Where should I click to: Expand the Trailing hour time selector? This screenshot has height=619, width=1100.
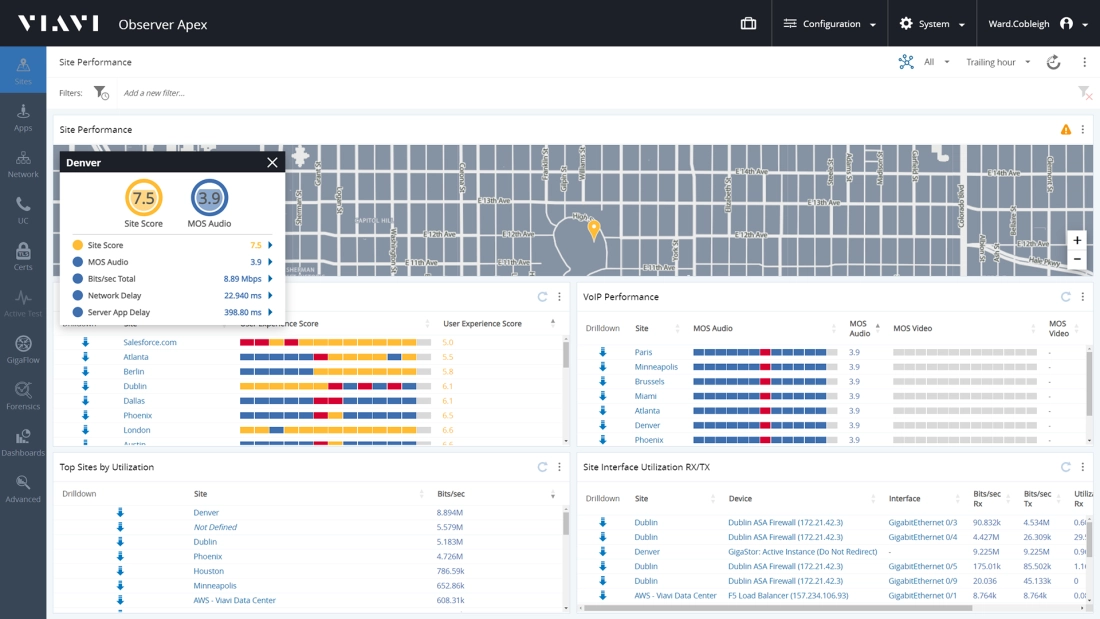tap(997, 62)
